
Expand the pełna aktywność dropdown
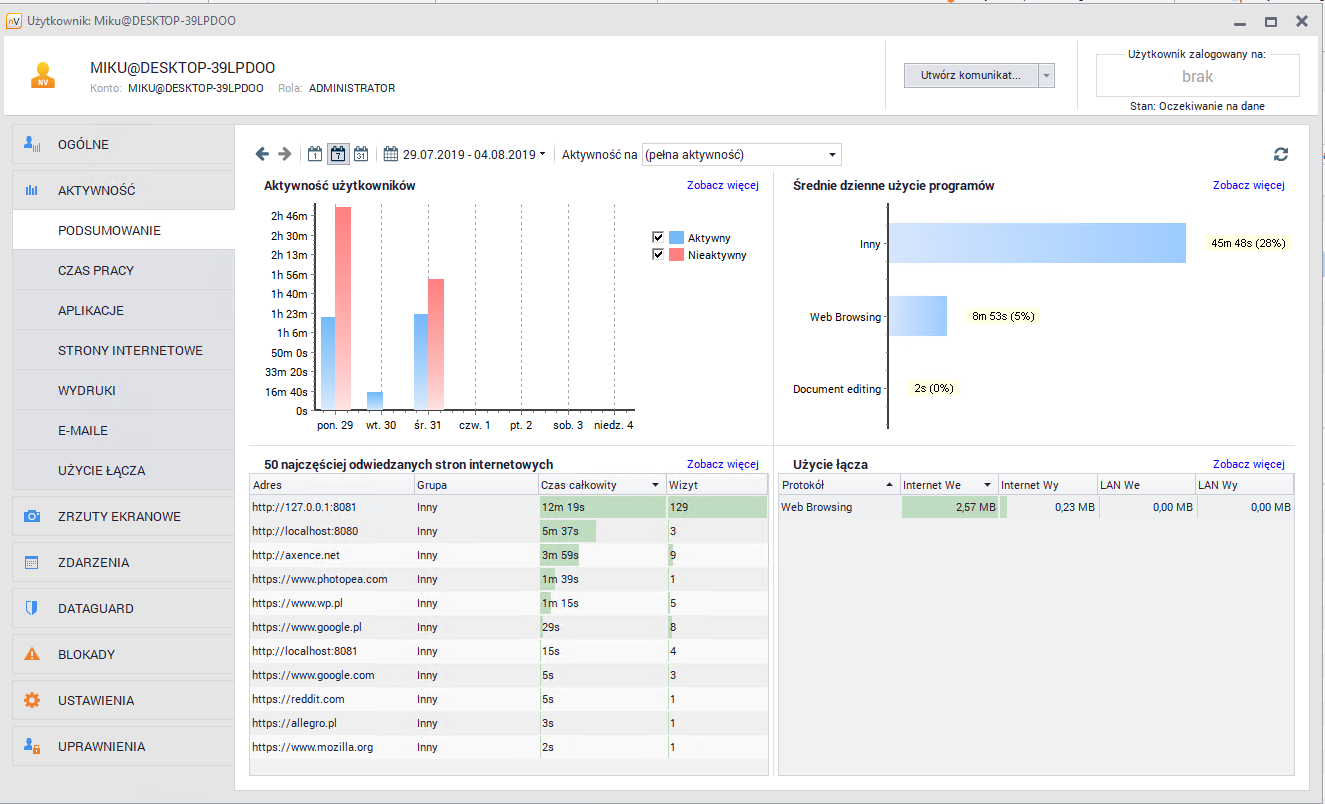831,154
